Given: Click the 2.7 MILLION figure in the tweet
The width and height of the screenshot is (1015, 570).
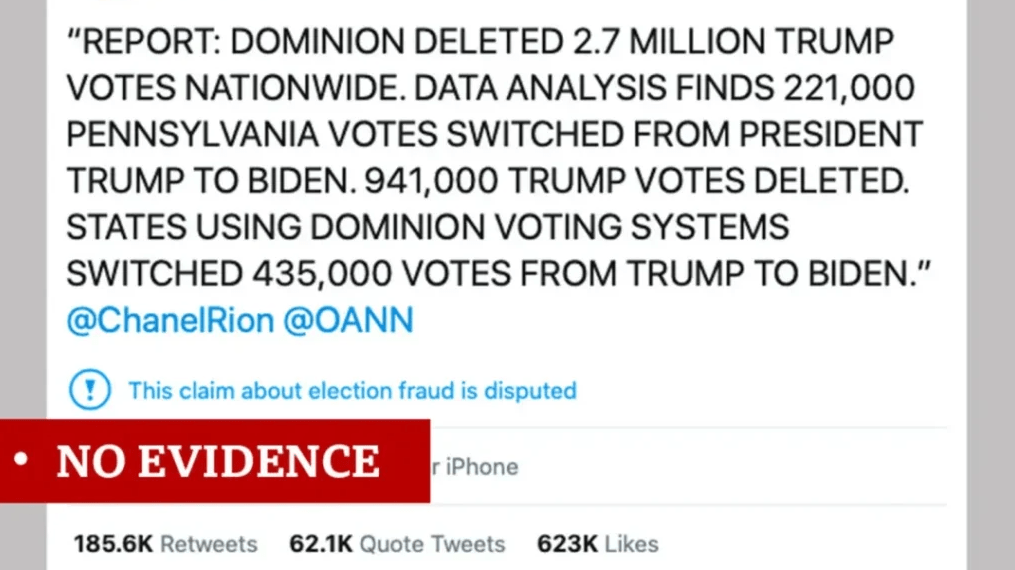Looking at the screenshot, I should coord(668,42).
